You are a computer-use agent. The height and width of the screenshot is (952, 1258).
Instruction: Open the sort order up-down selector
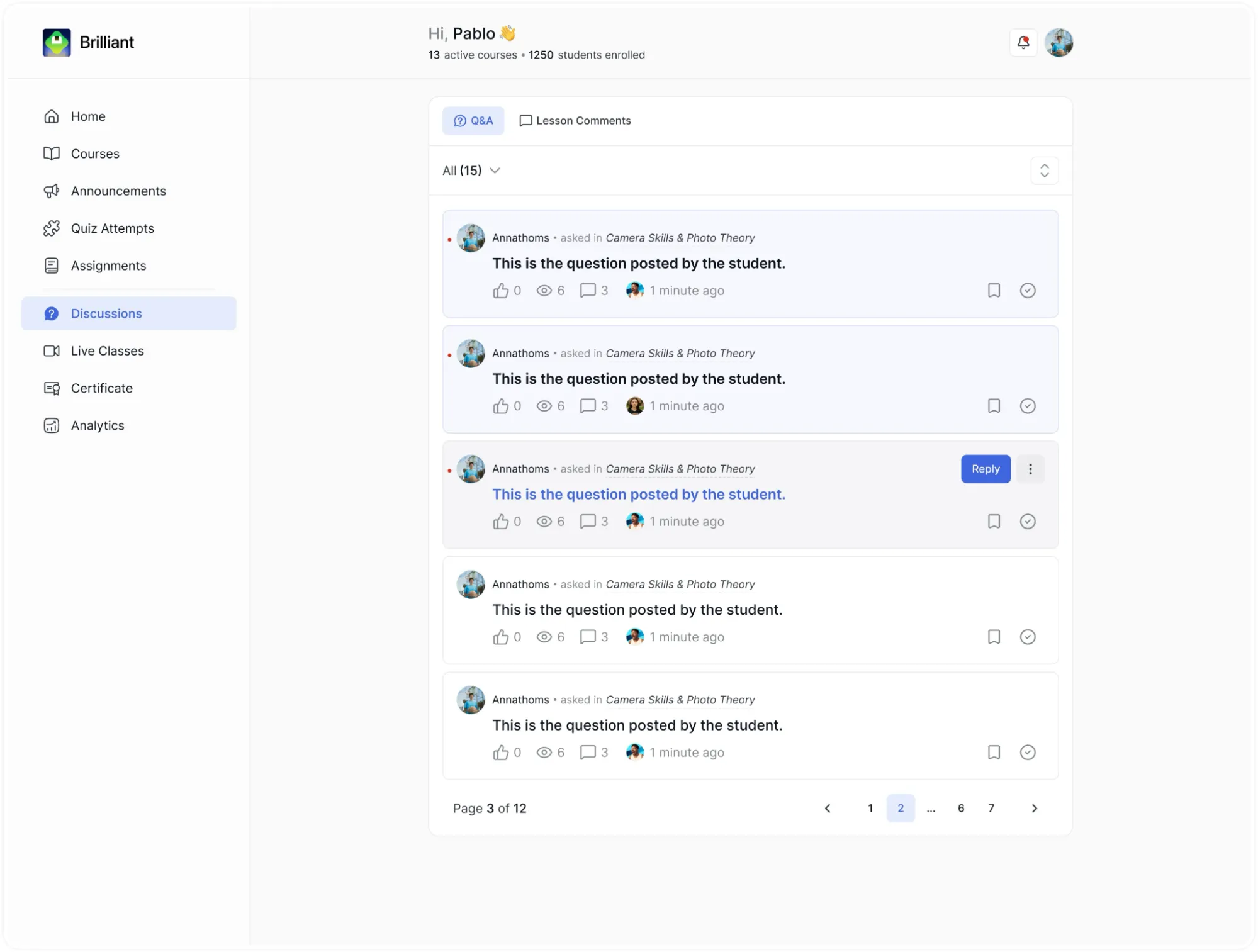[1044, 171]
